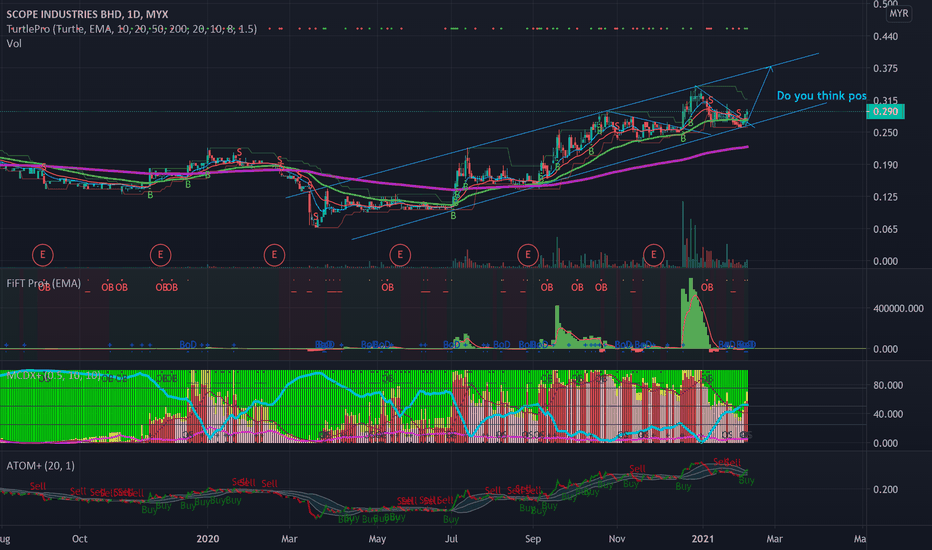Image resolution: width=932 pixels, height=550 pixels.
Task: Click the 0.440 price scale value
Action: click(x=886, y=37)
